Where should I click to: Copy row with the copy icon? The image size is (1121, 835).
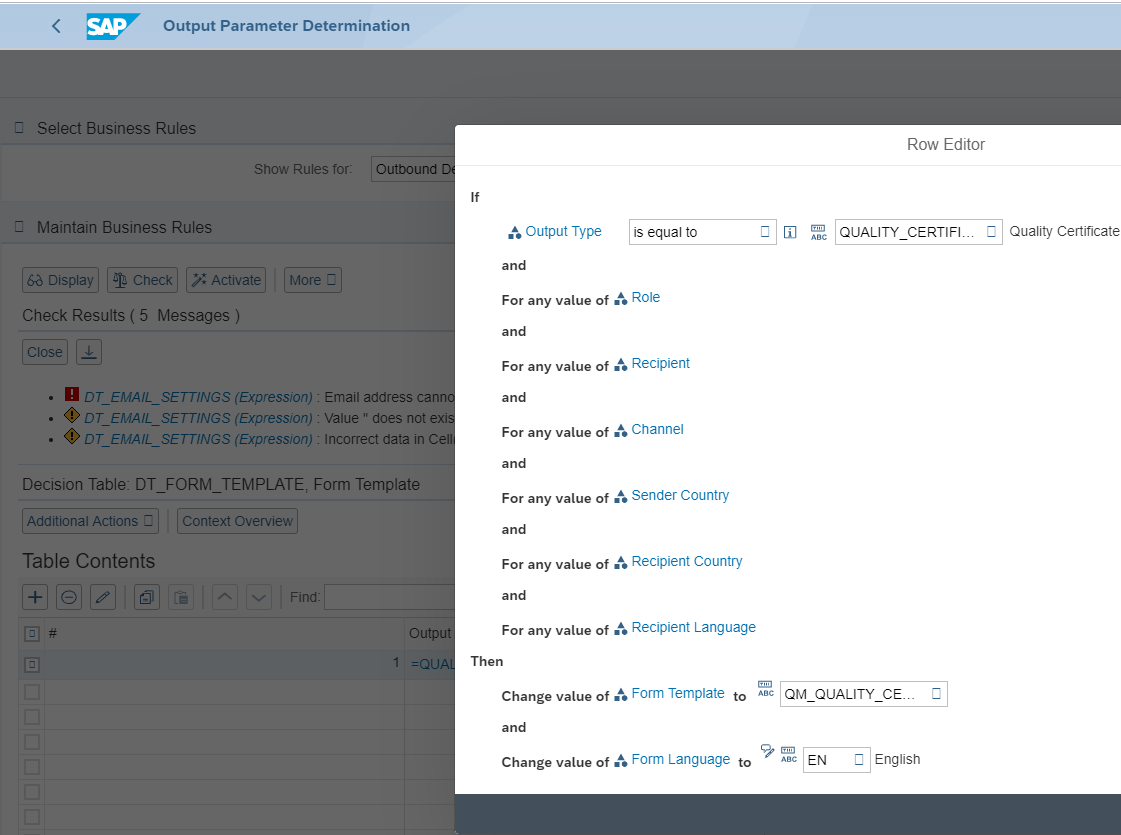(x=147, y=597)
